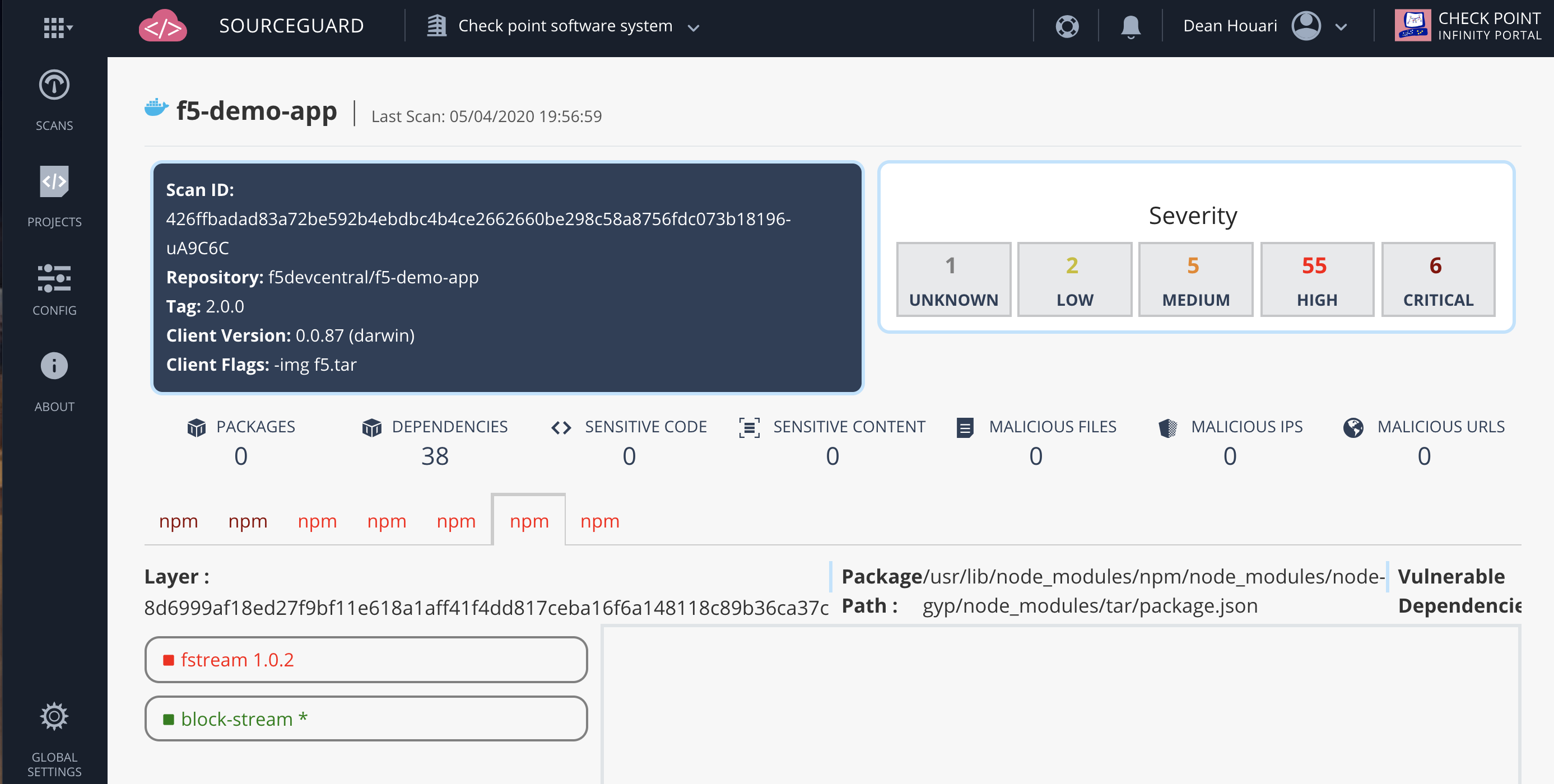
Task: Open the fstream 1.0.2 dependency
Action: 366,660
